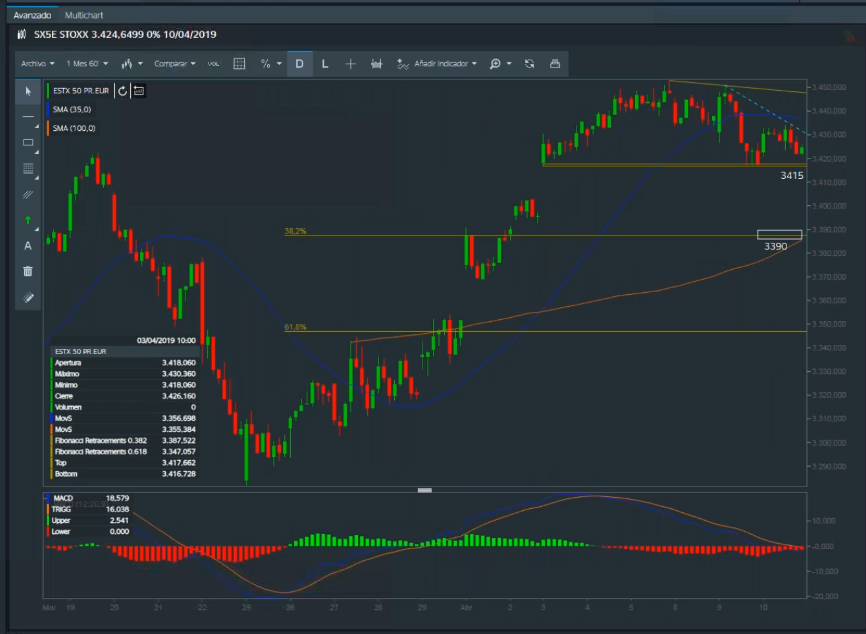Expand the '1 Mes 60' timeframe dropdown
866x634 pixels.
click(87, 64)
